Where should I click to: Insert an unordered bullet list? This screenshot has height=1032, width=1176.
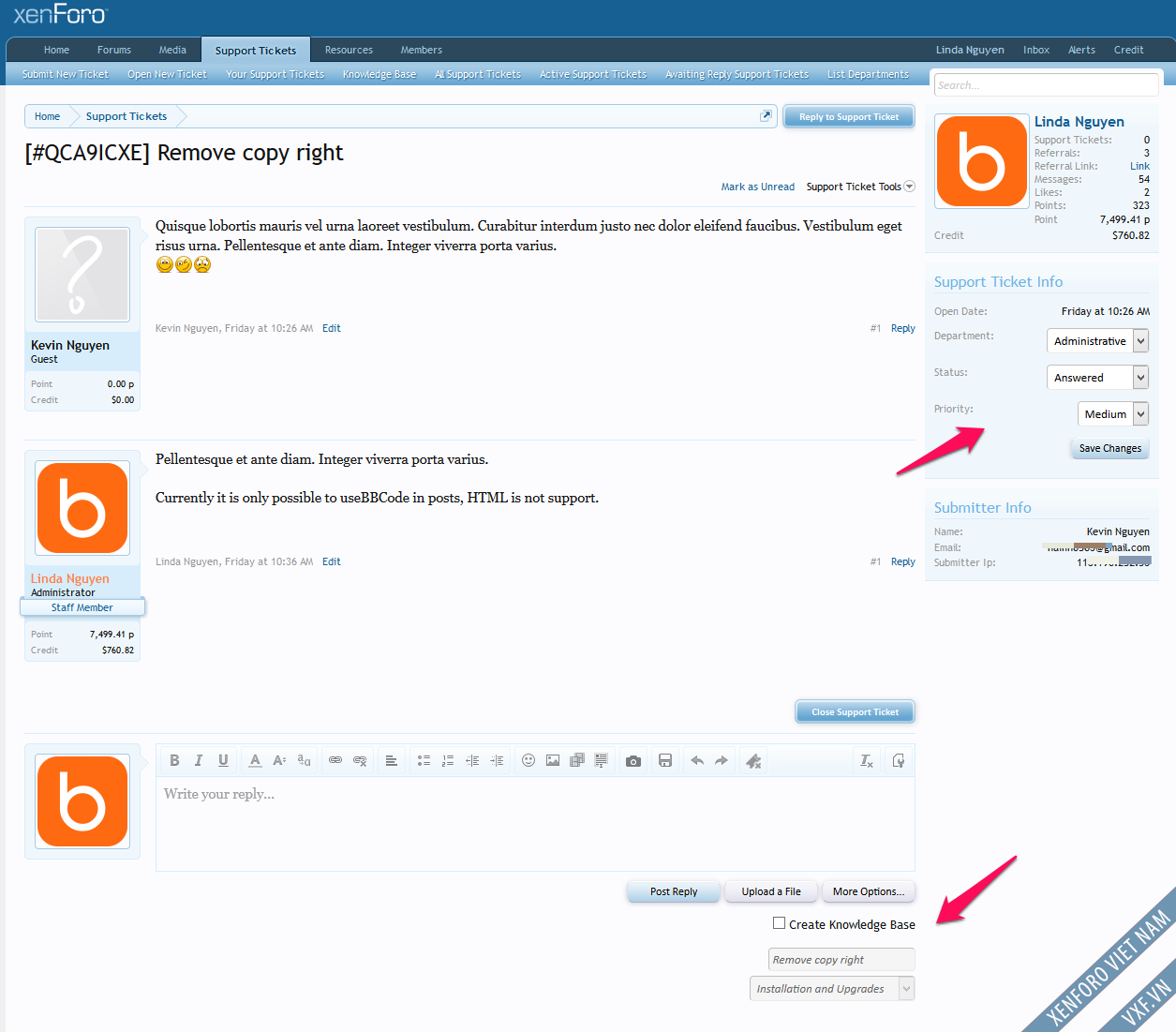pyautogui.click(x=424, y=760)
